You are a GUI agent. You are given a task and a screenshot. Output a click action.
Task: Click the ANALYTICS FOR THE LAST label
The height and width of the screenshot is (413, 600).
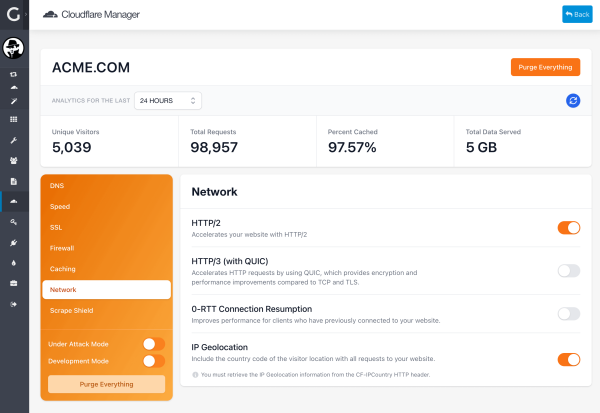point(91,101)
